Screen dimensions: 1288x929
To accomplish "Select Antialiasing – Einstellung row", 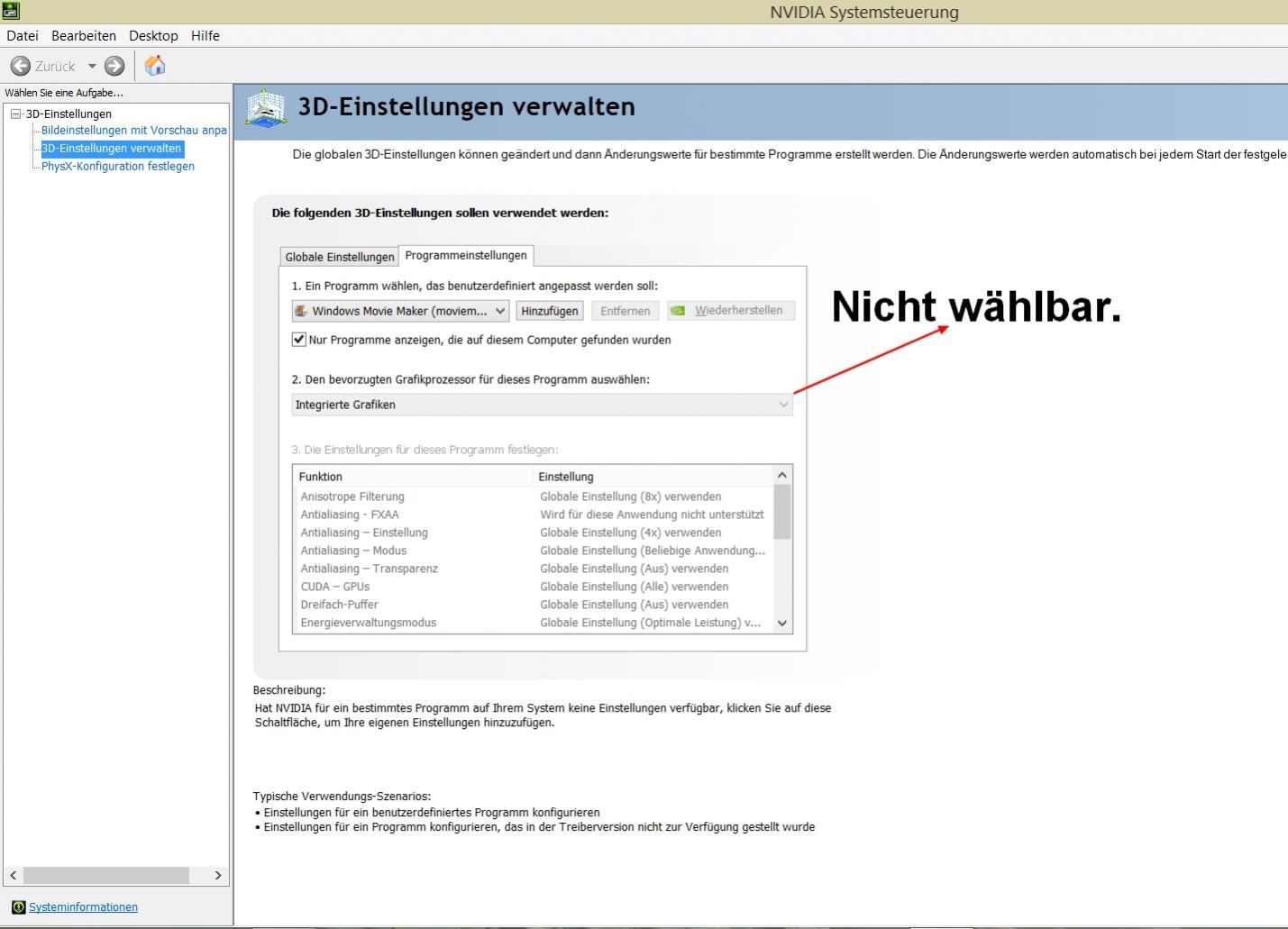I will point(534,533).
